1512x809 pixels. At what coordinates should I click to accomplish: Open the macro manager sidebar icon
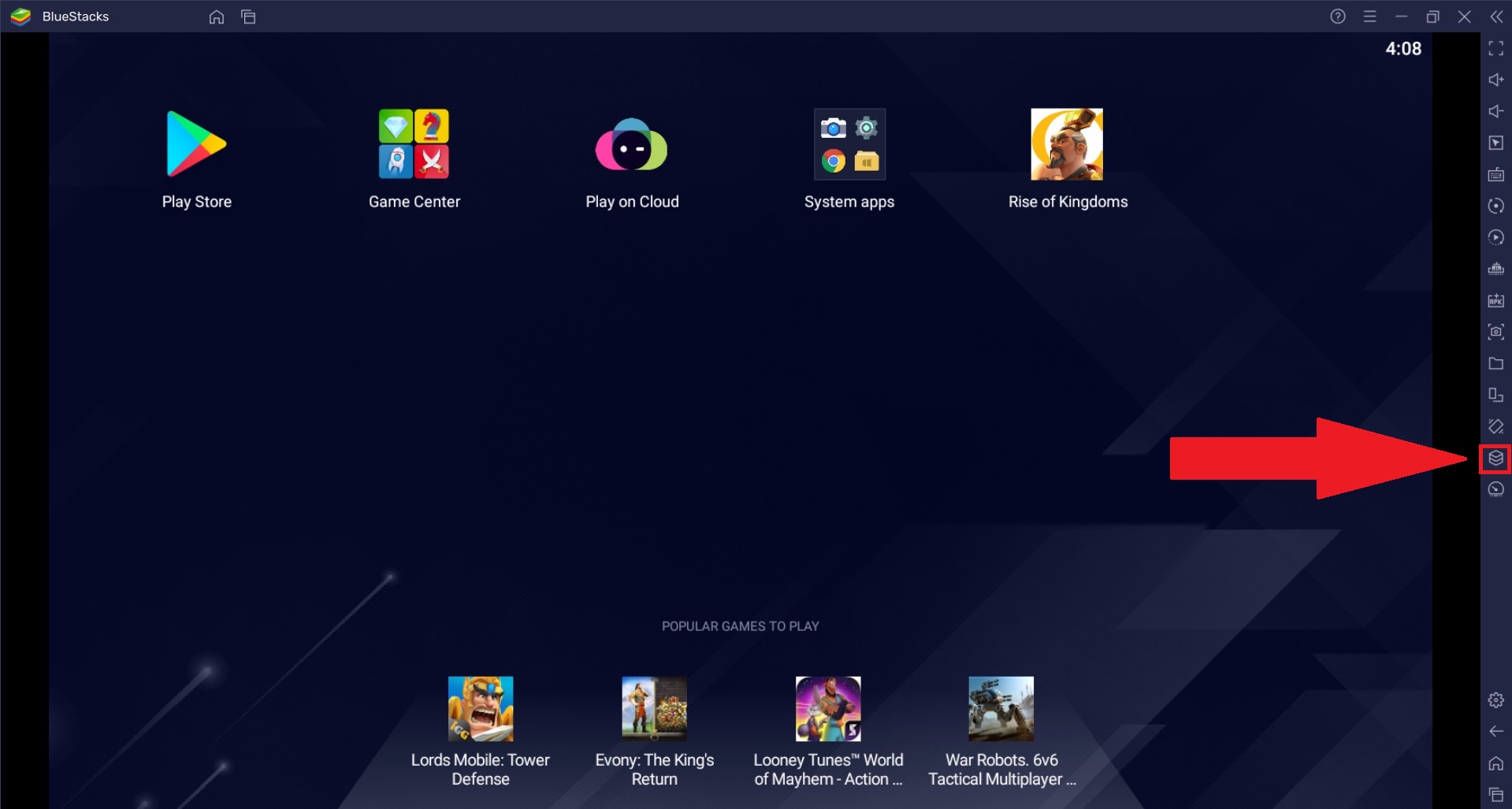(1495, 238)
